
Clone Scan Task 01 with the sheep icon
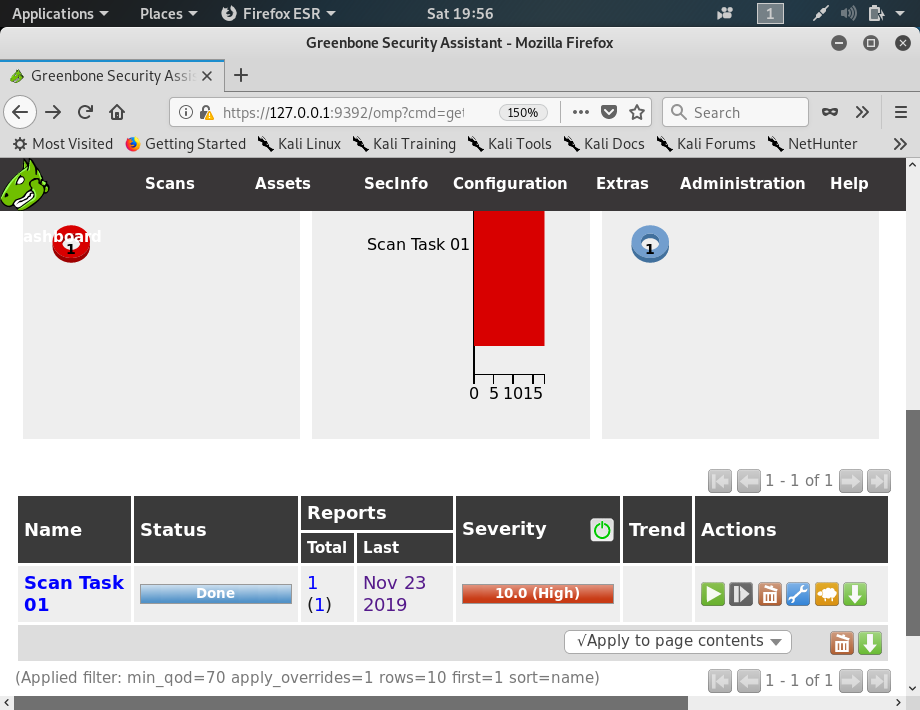coord(826,594)
